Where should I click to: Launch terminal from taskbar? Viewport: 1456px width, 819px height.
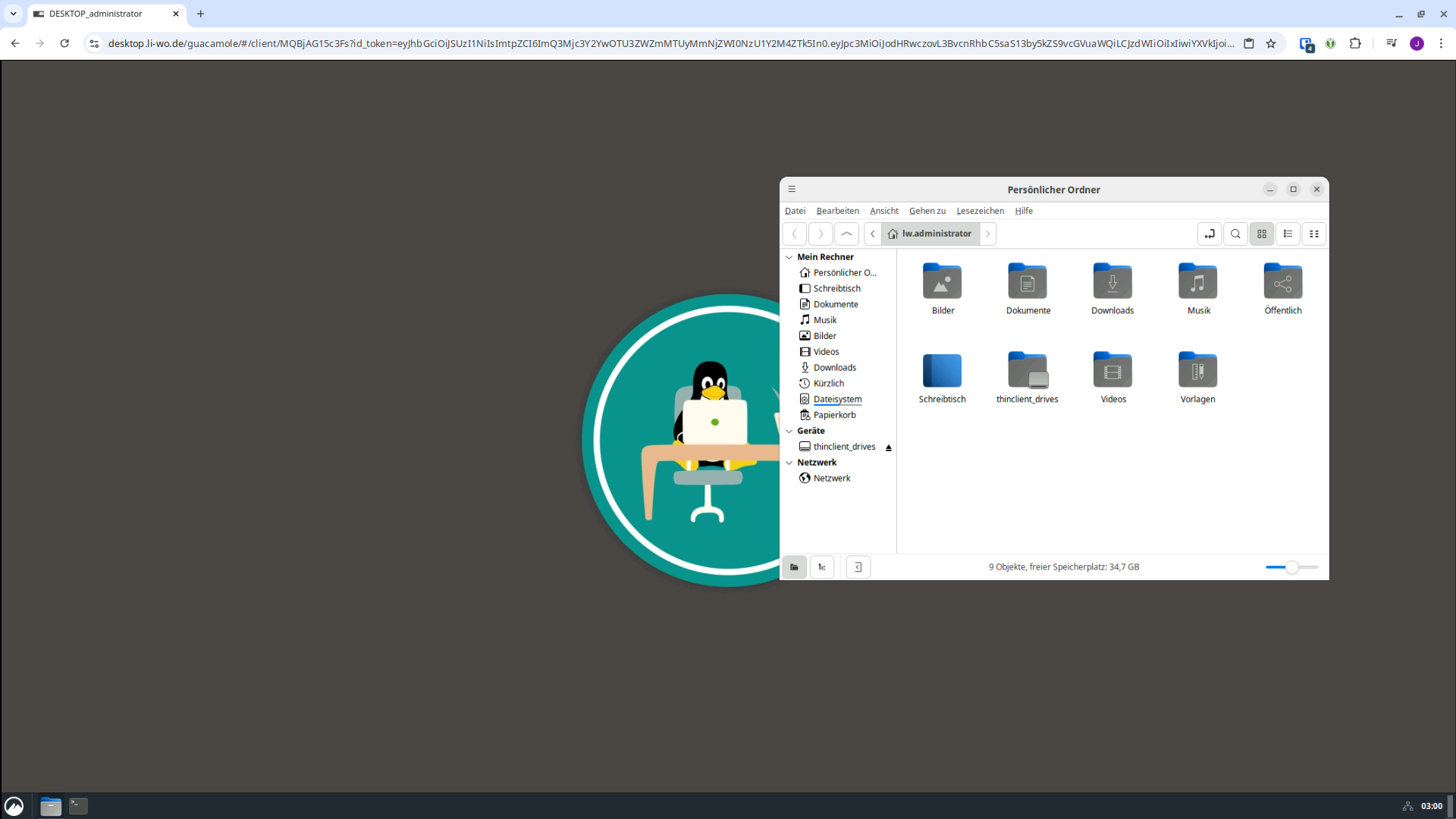(78, 806)
